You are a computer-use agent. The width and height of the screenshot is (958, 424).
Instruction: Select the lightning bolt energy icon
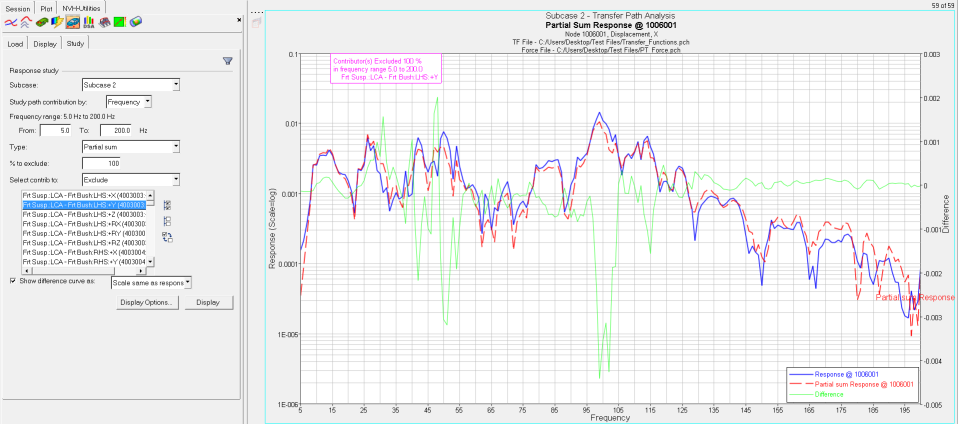pos(57,23)
